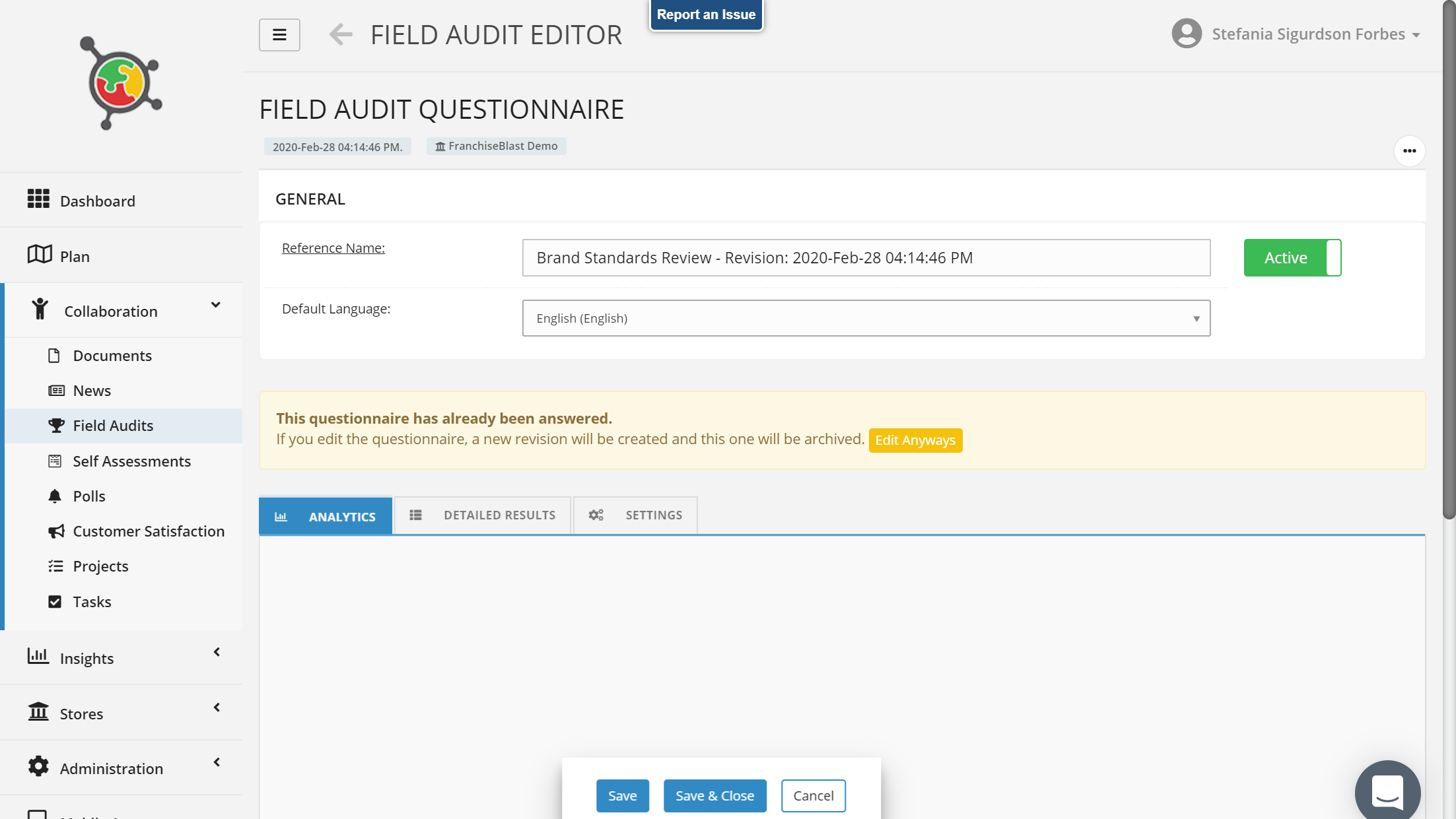Open the three-dots options menu
This screenshot has height=819, width=1456.
pos(1409,151)
